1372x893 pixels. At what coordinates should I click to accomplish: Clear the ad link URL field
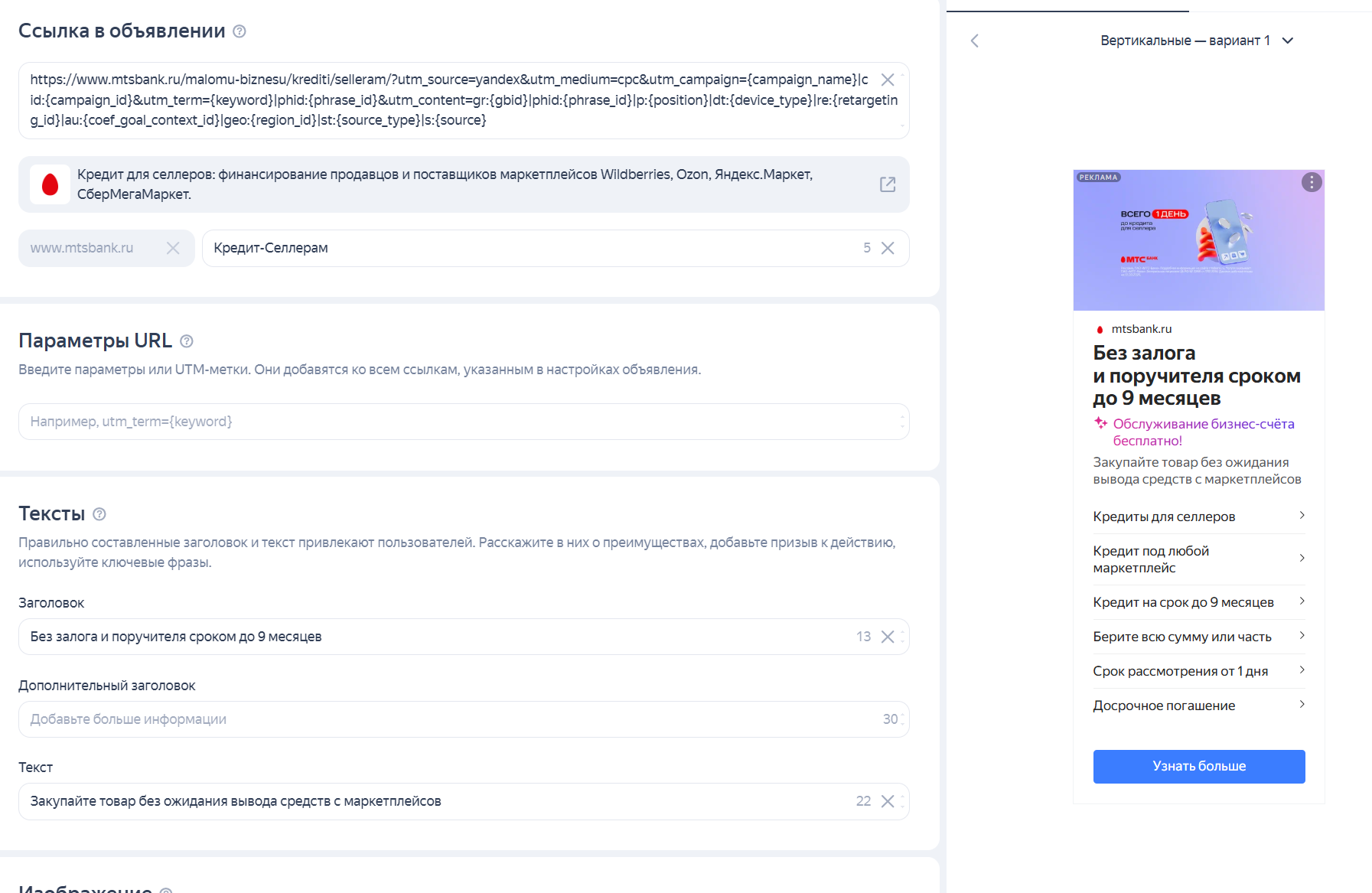[x=888, y=80]
